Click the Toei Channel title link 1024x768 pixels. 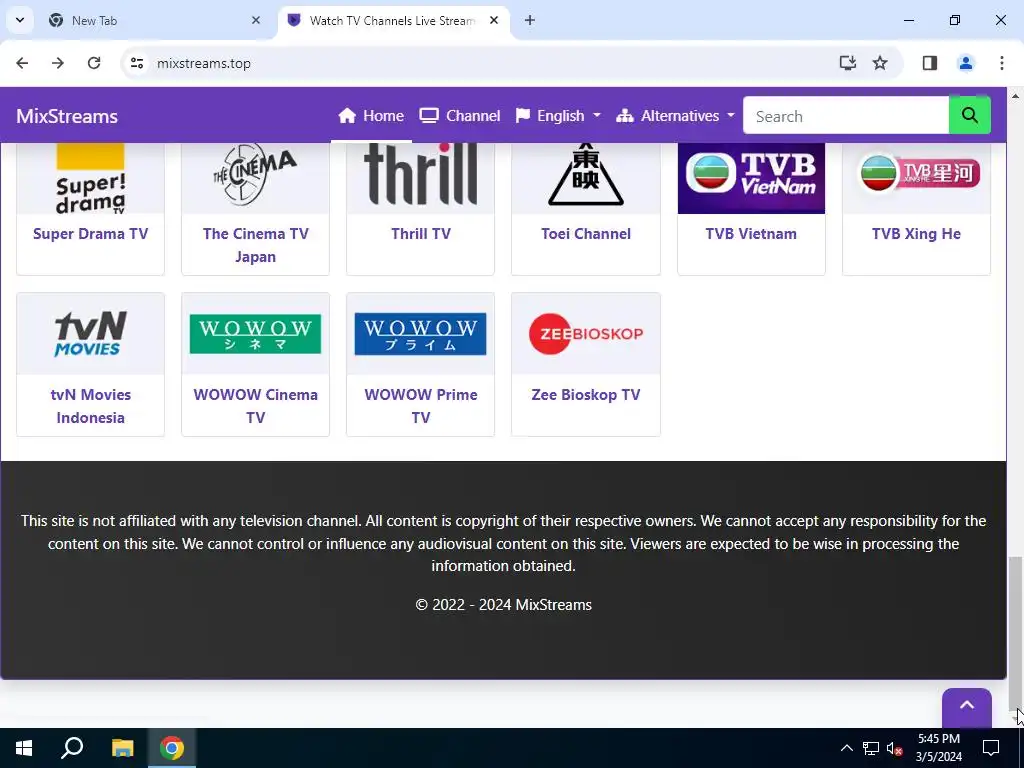click(586, 234)
